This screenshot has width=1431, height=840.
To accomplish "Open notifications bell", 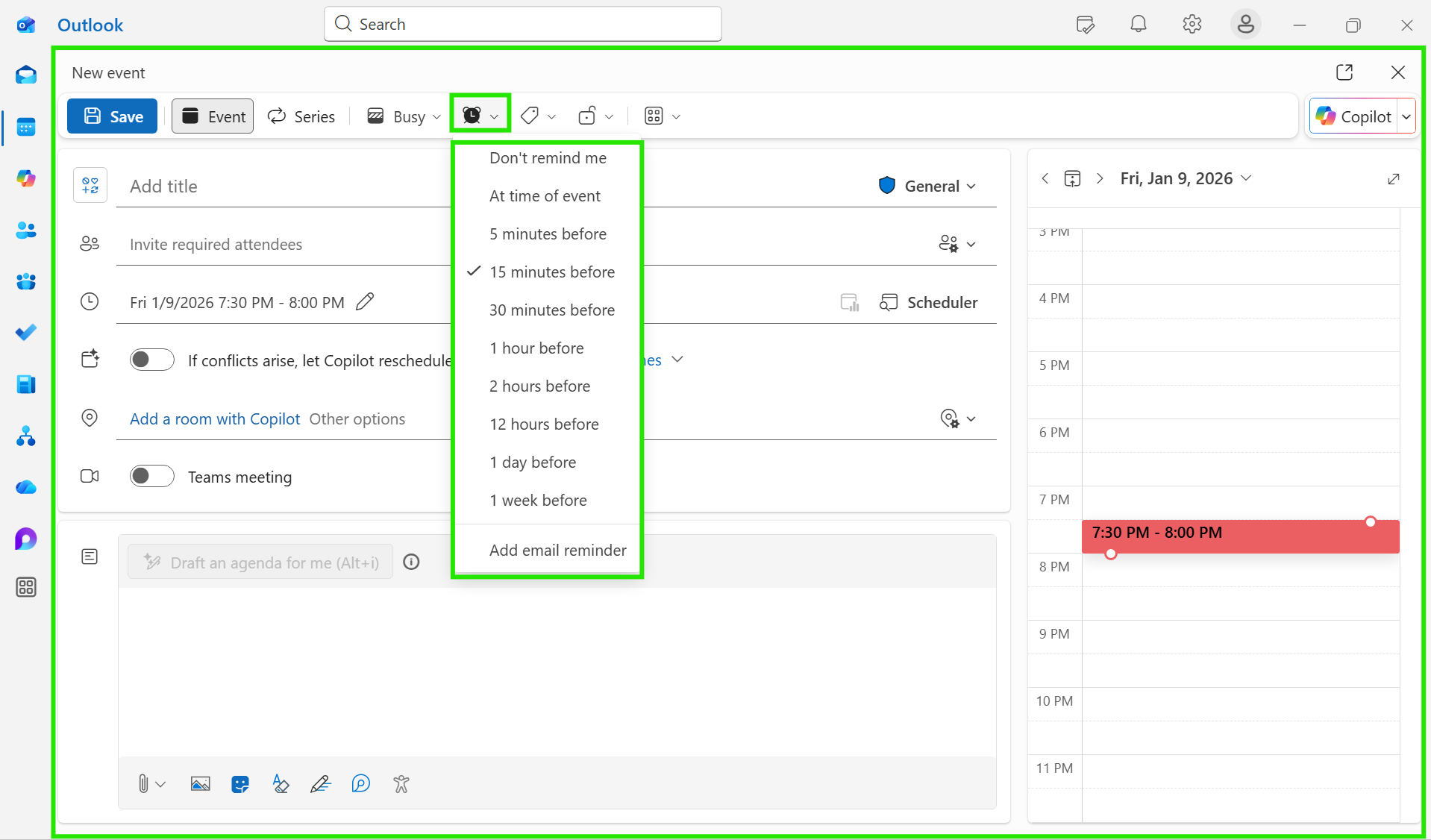I will [x=1139, y=25].
